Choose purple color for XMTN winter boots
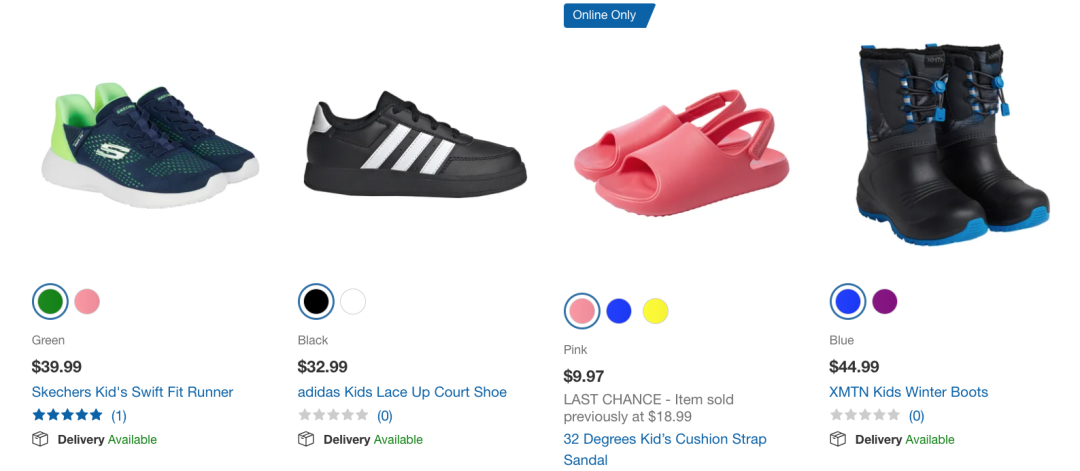 tap(885, 301)
